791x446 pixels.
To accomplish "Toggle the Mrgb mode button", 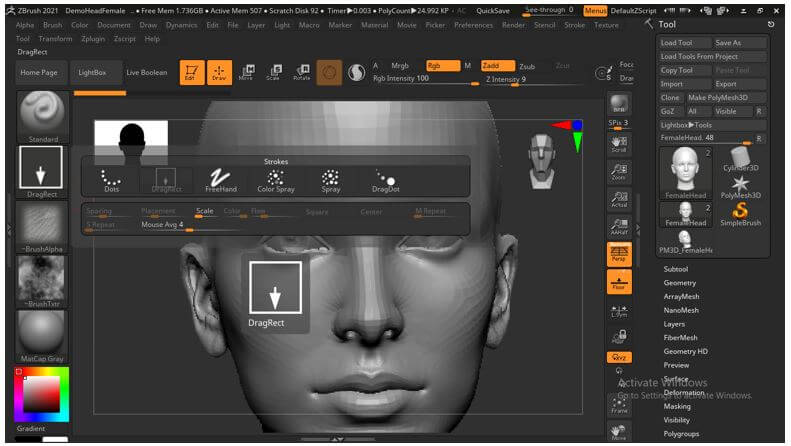I will coord(400,66).
